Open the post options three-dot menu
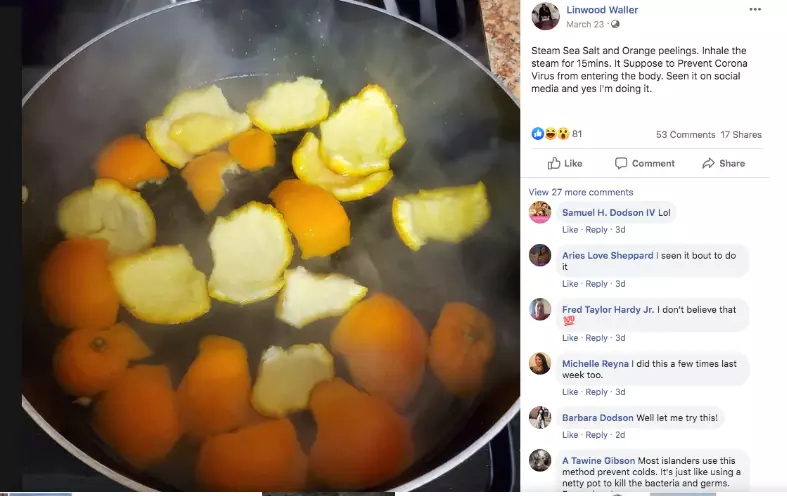This screenshot has height=496, width=787. 755,10
